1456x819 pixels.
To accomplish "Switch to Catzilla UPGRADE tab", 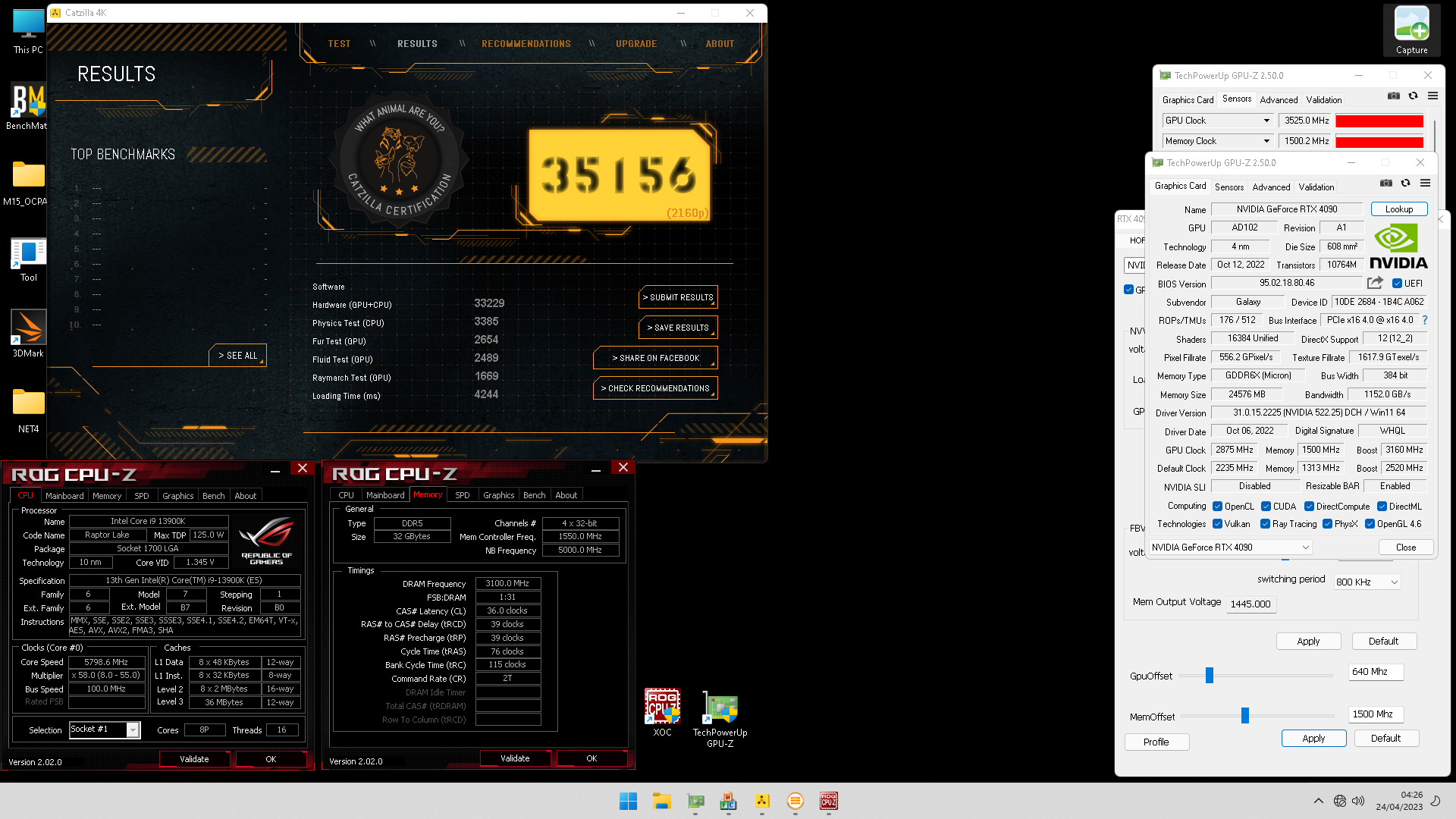I will point(636,44).
